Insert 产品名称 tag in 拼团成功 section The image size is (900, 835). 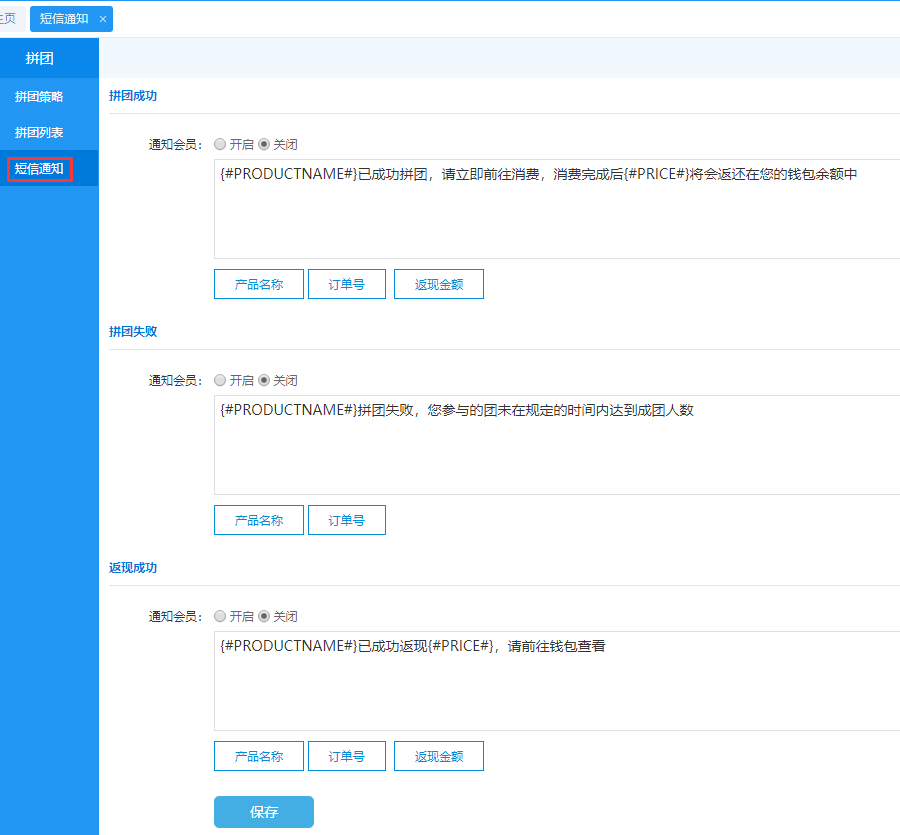(x=259, y=284)
